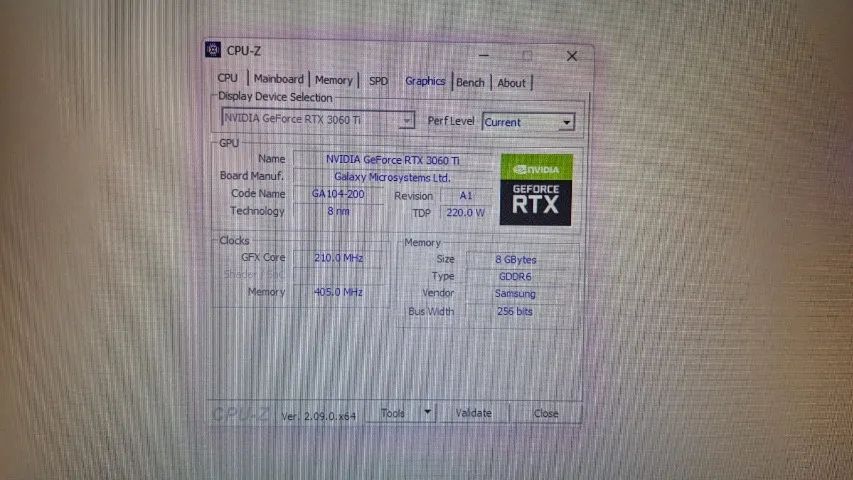Expand the Tools dropdown arrow

tap(428, 413)
